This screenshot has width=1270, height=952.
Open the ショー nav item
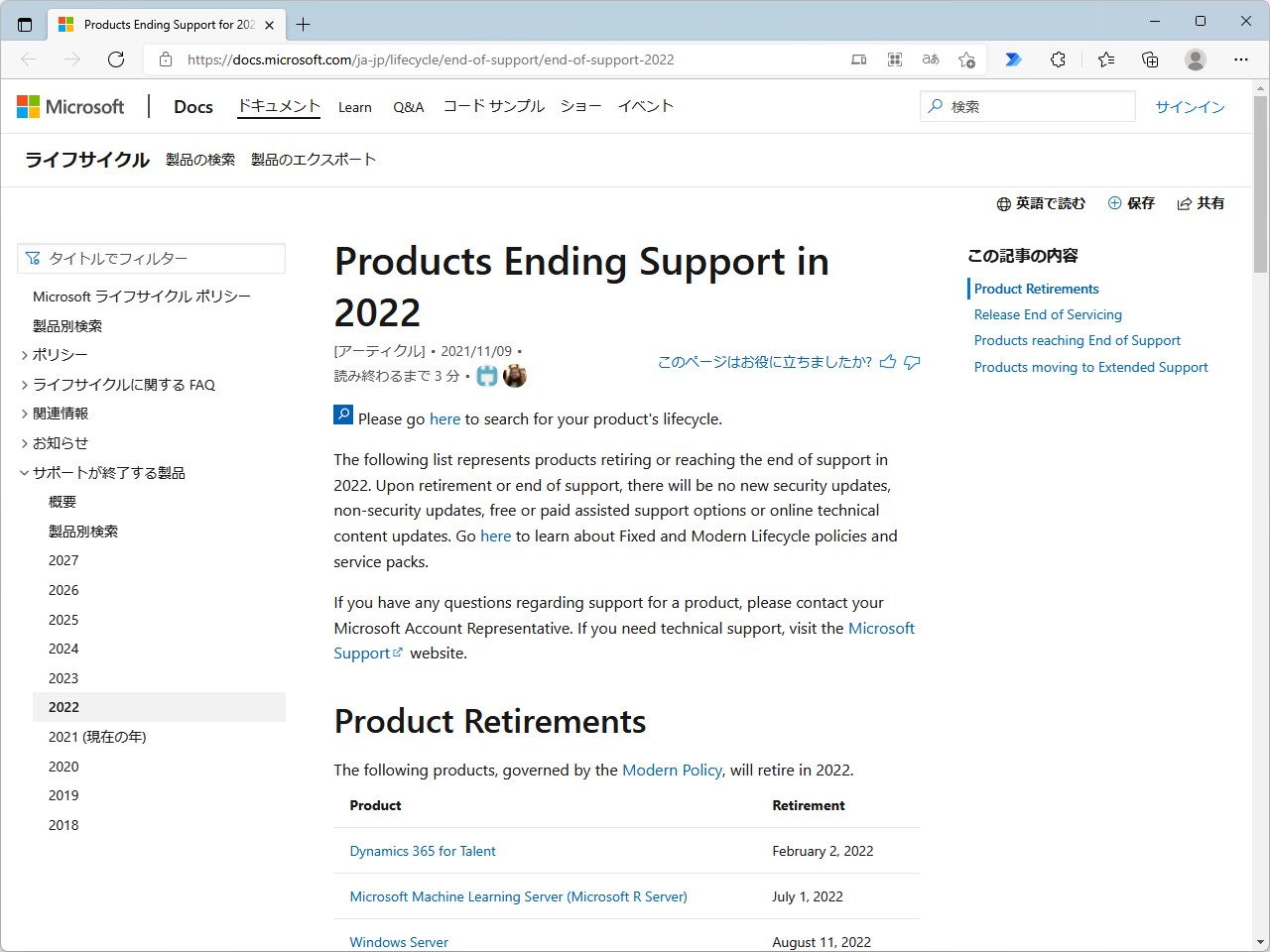580,106
